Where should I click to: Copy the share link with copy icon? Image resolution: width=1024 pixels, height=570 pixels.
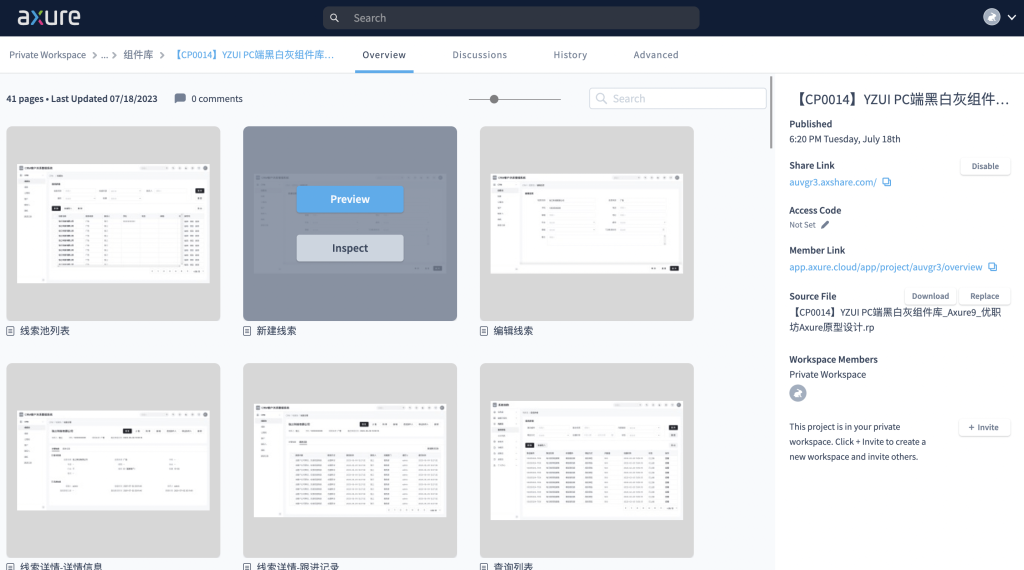(x=887, y=182)
